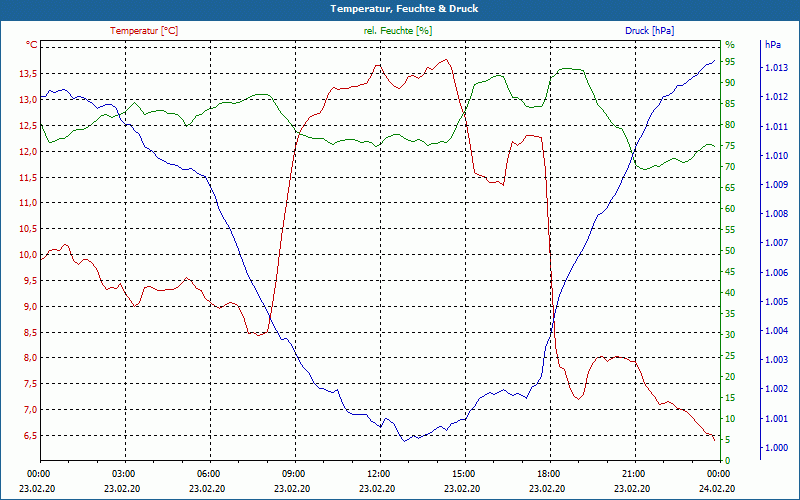Viewport: 800px width, 500px height.
Task: Click the "%" unit atop the humidity axis
Action: pyautogui.click(x=730, y=45)
